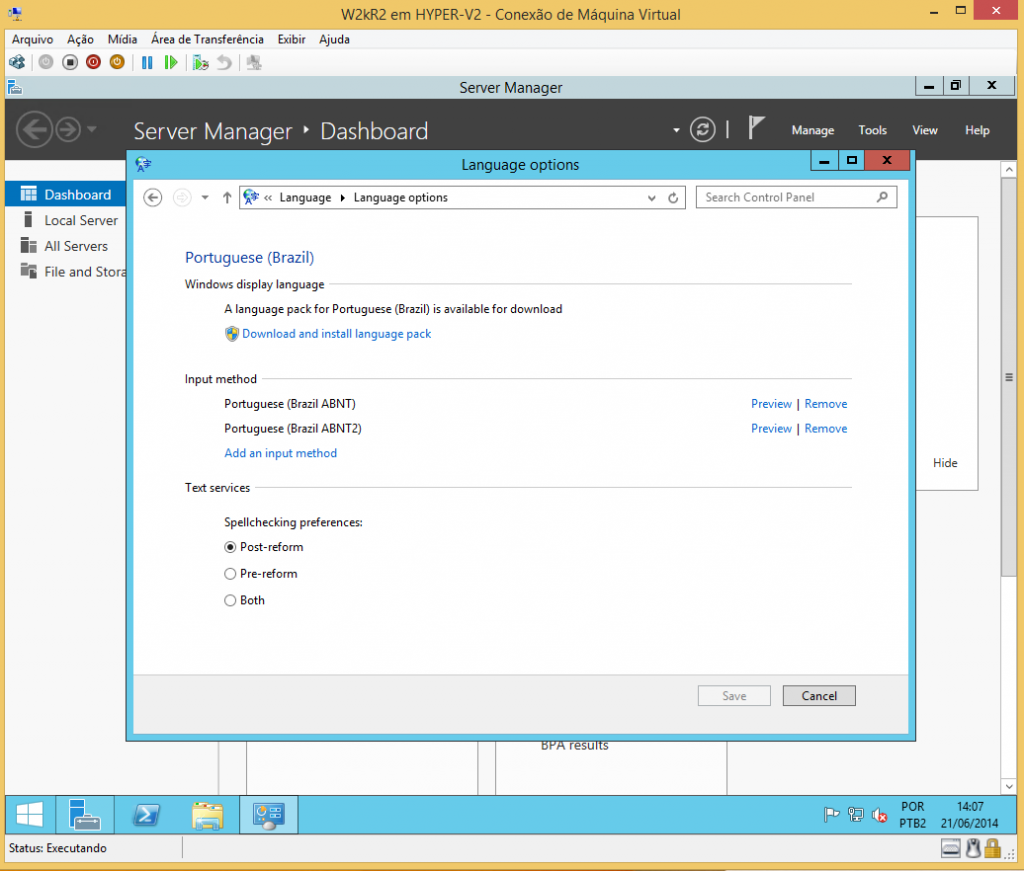Expand the address bar history dropdown
The image size is (1024, 871).
[x=652, y=198]
